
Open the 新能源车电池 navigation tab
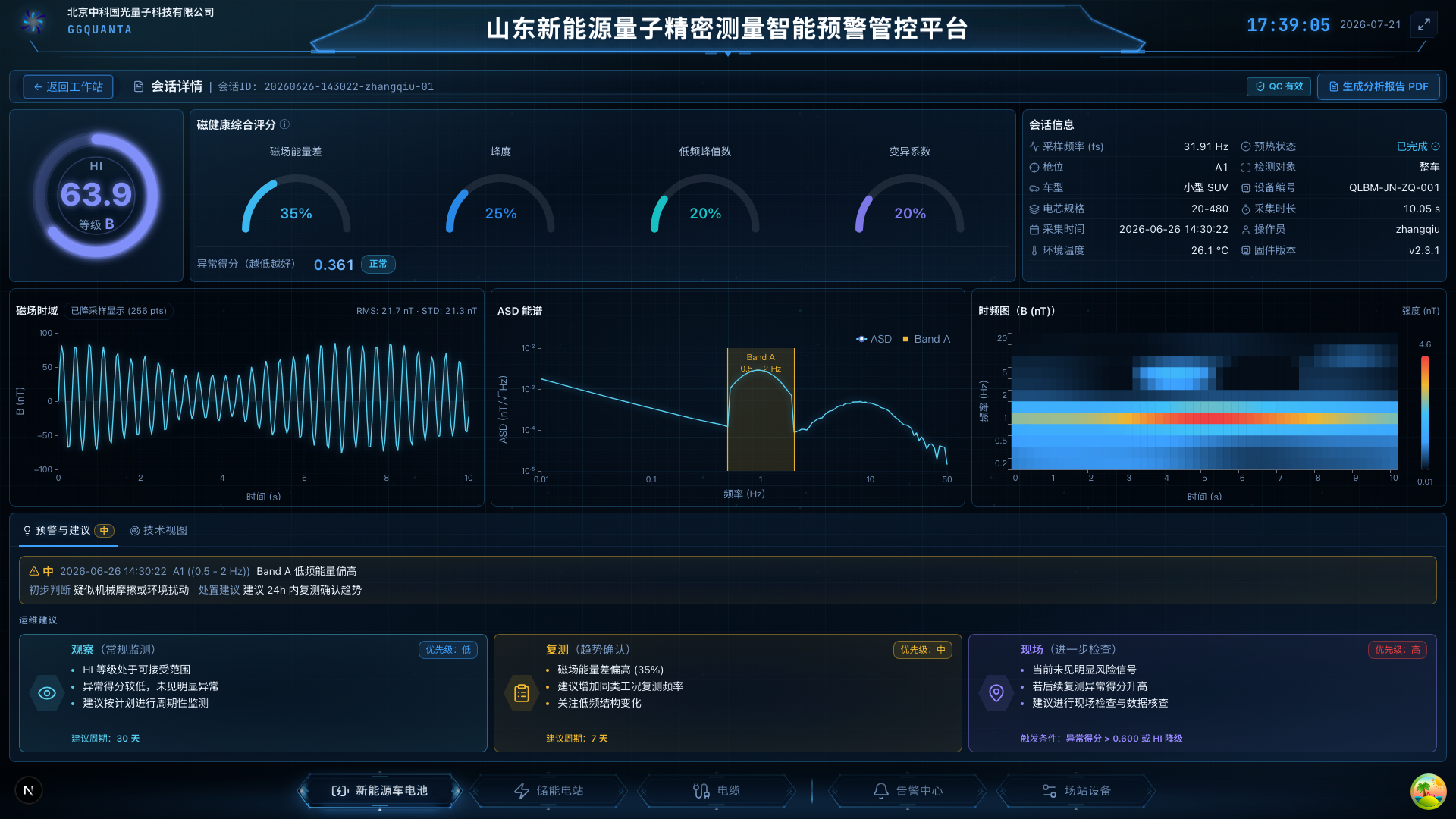(x=380, y=791)
